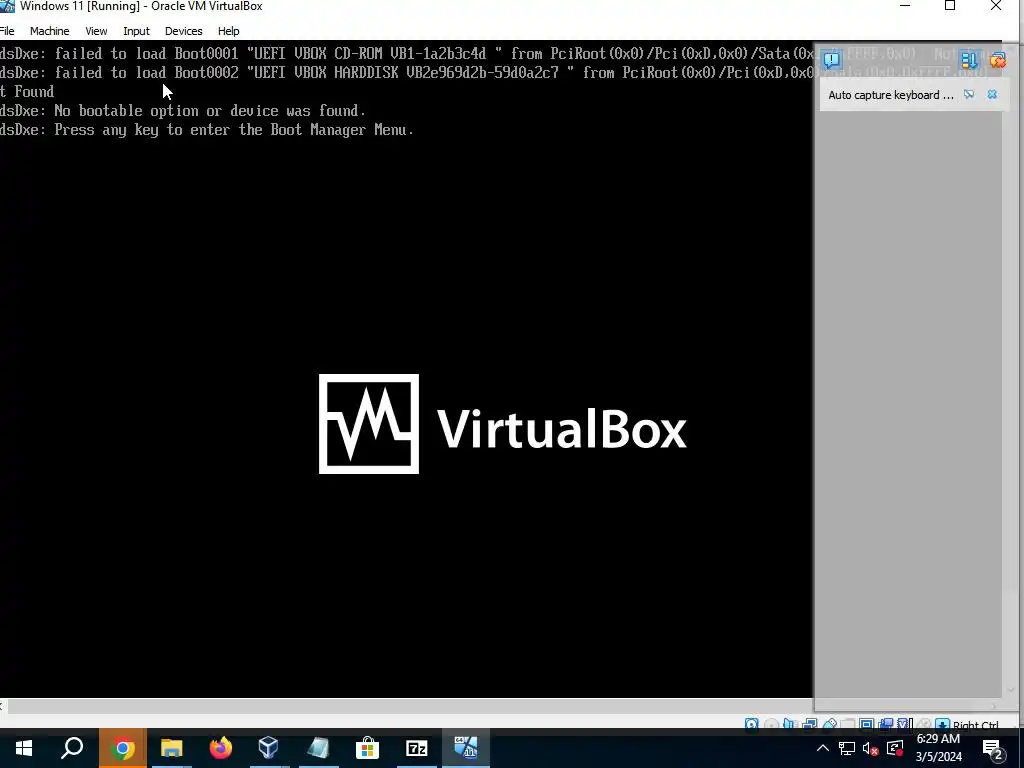Open the Devices menu
Image resolution: width=1024 pixels, height=768 pixels.
[x=184, y=31]
